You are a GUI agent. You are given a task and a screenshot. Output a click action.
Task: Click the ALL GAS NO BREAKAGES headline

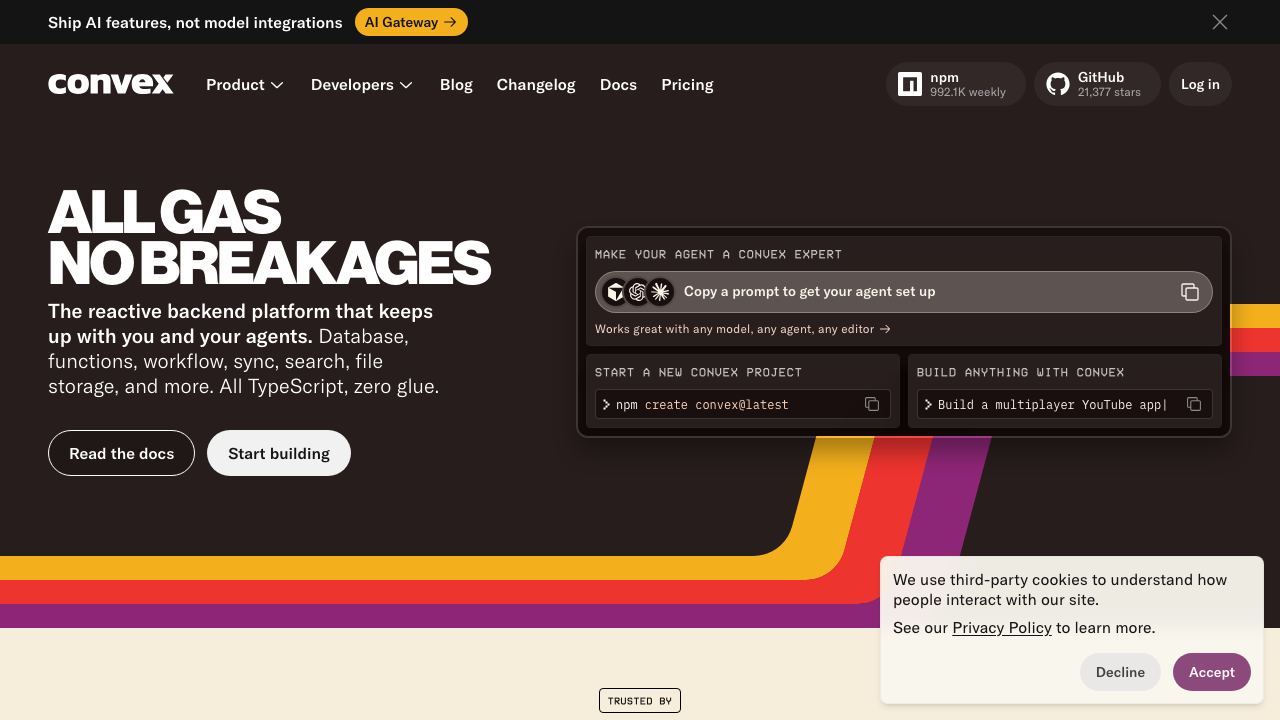(269, 238)
